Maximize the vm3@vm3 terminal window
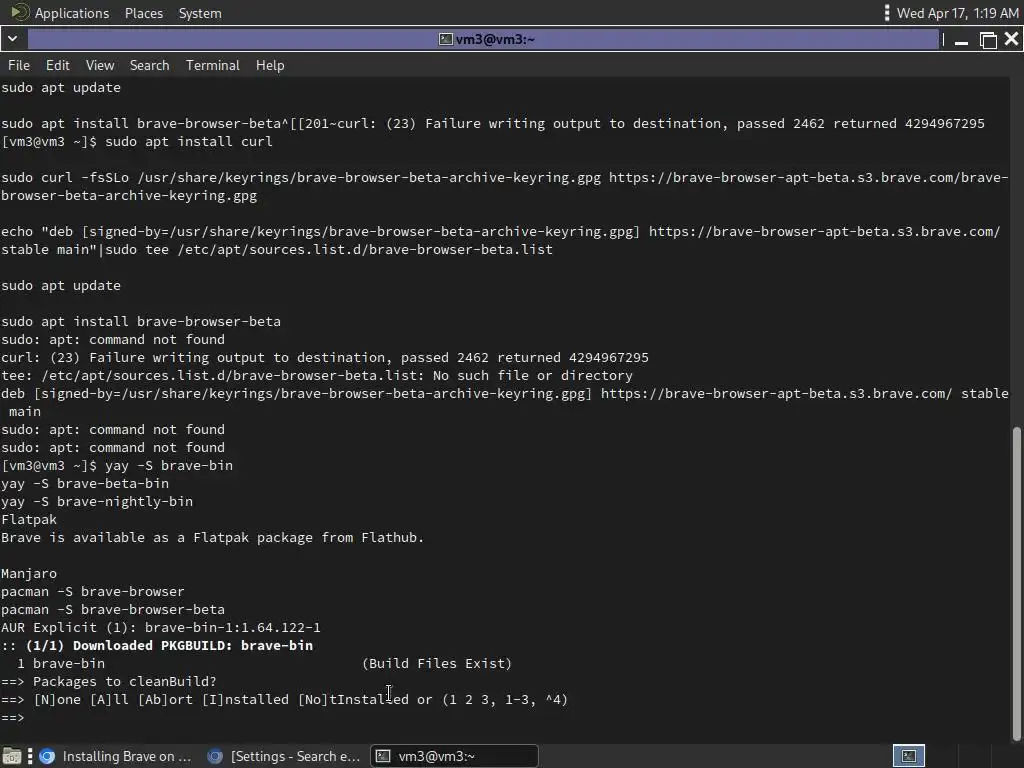 pyautogui.click(x=988, y=40)
